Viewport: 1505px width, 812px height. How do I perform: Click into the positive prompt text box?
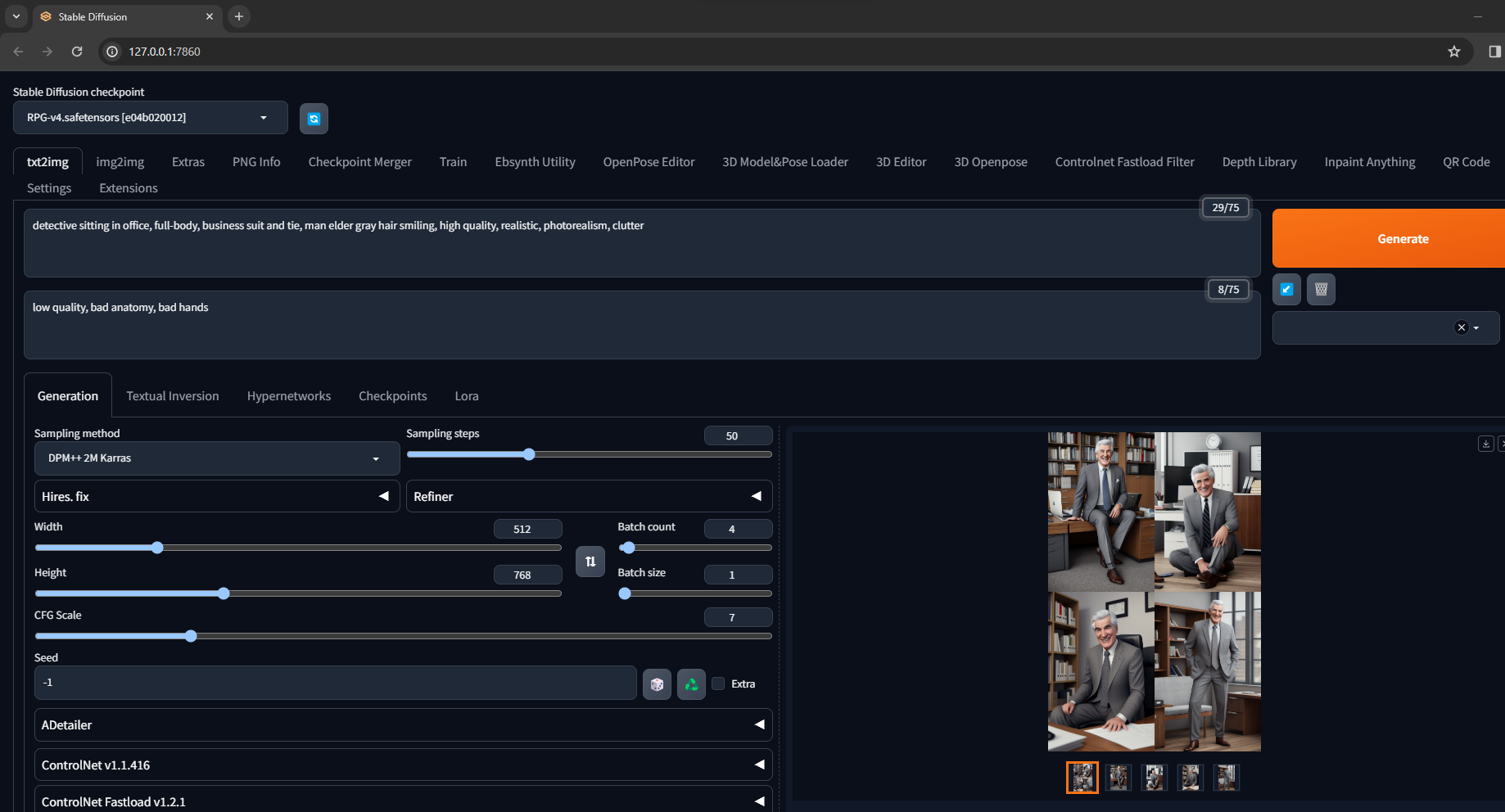pos(642,243)
